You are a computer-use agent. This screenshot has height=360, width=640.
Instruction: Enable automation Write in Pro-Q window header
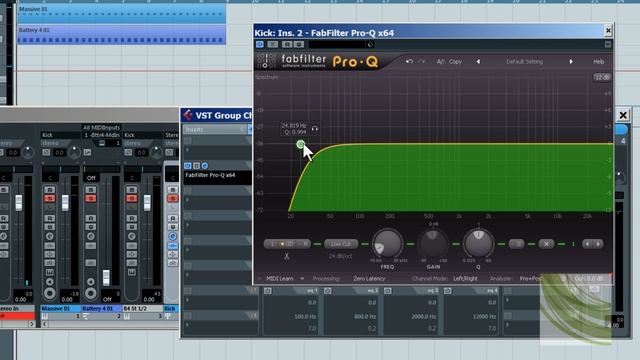point(299,44)
